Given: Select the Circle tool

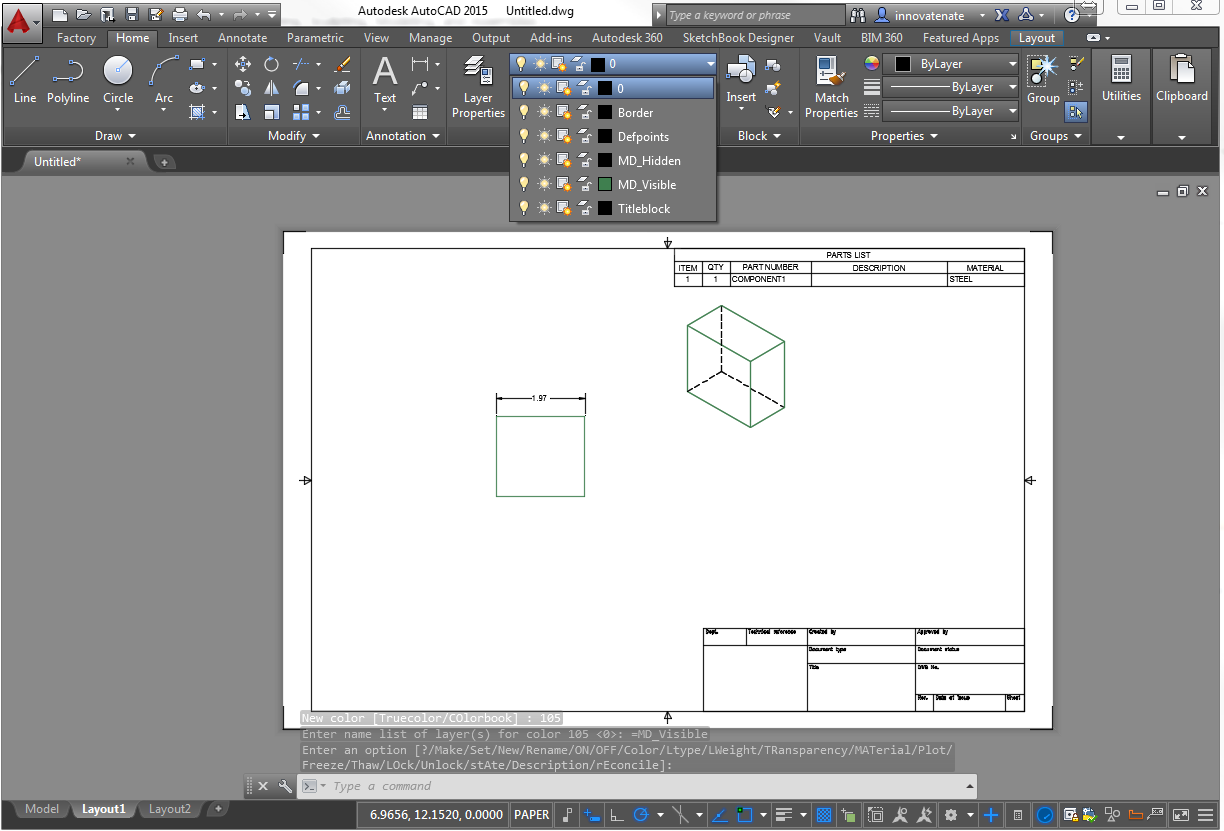Looking at the screenshot, I should (x=118, y=80).
